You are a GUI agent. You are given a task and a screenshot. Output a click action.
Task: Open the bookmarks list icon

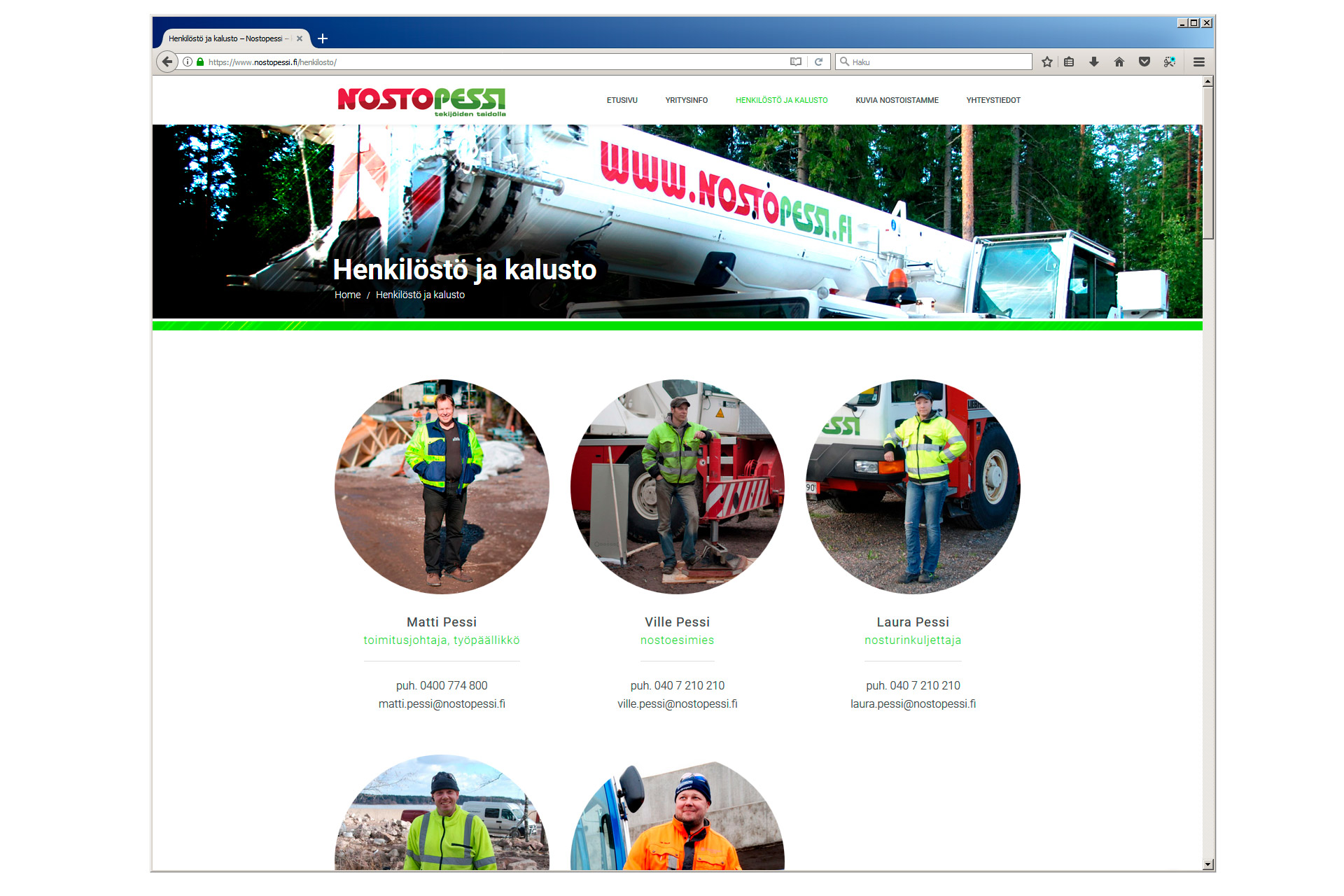coord(1069,62)
